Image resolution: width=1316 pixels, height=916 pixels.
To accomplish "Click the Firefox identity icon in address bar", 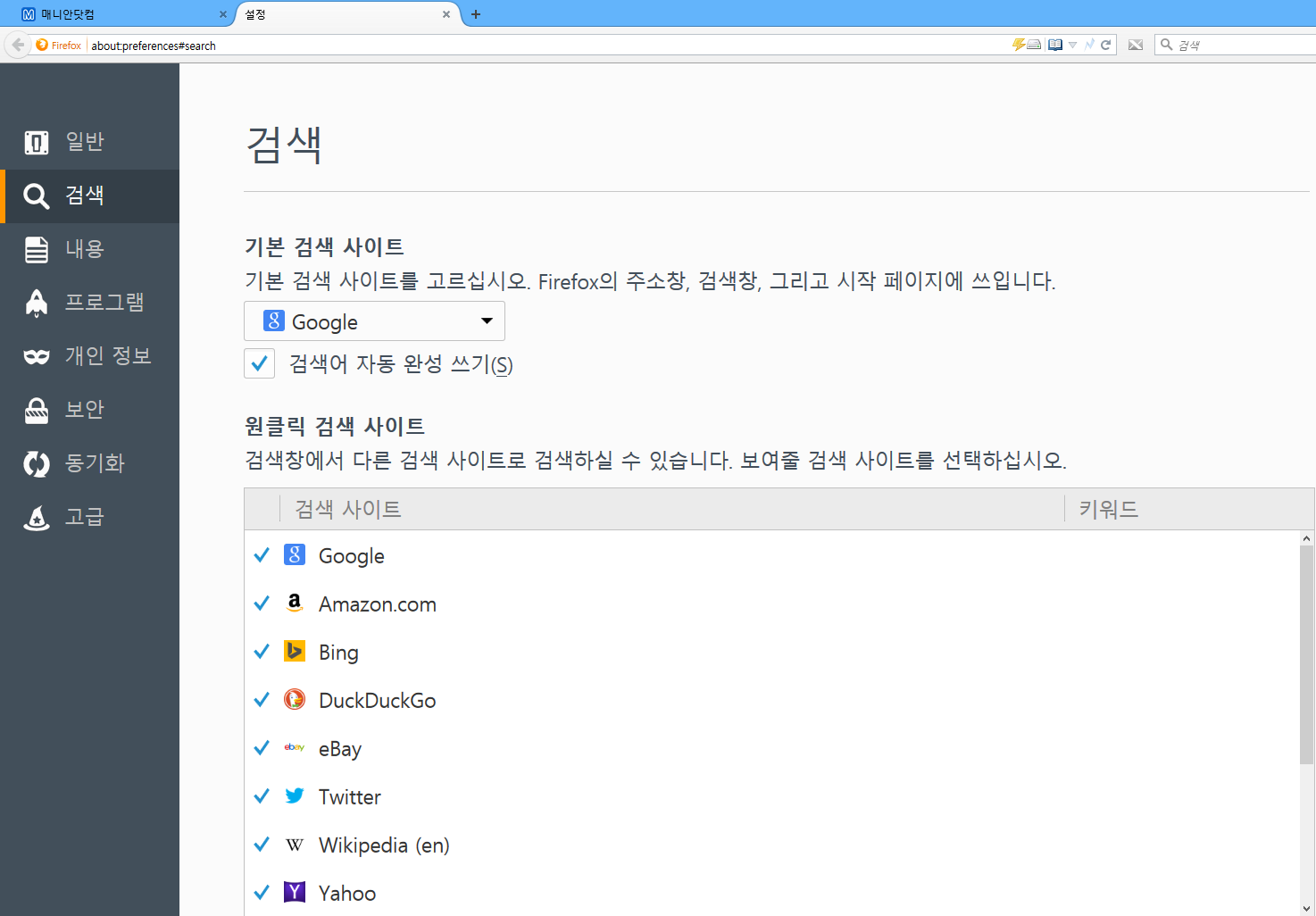I will click(x=42, y=45).
